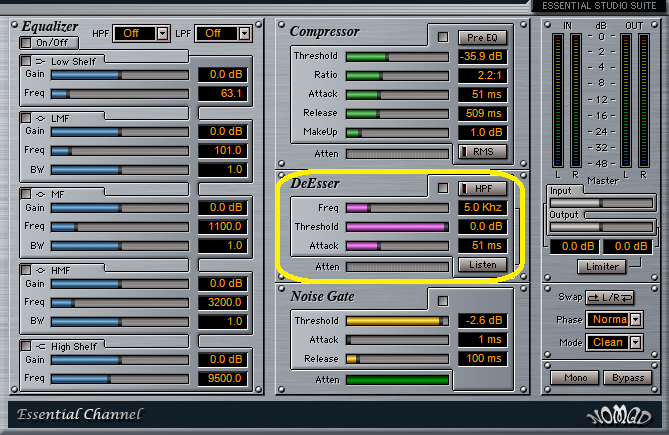Viewport: 669px width, 435px height.
Task: Adjust the HMF Gain slider
Action: [120, 284]
